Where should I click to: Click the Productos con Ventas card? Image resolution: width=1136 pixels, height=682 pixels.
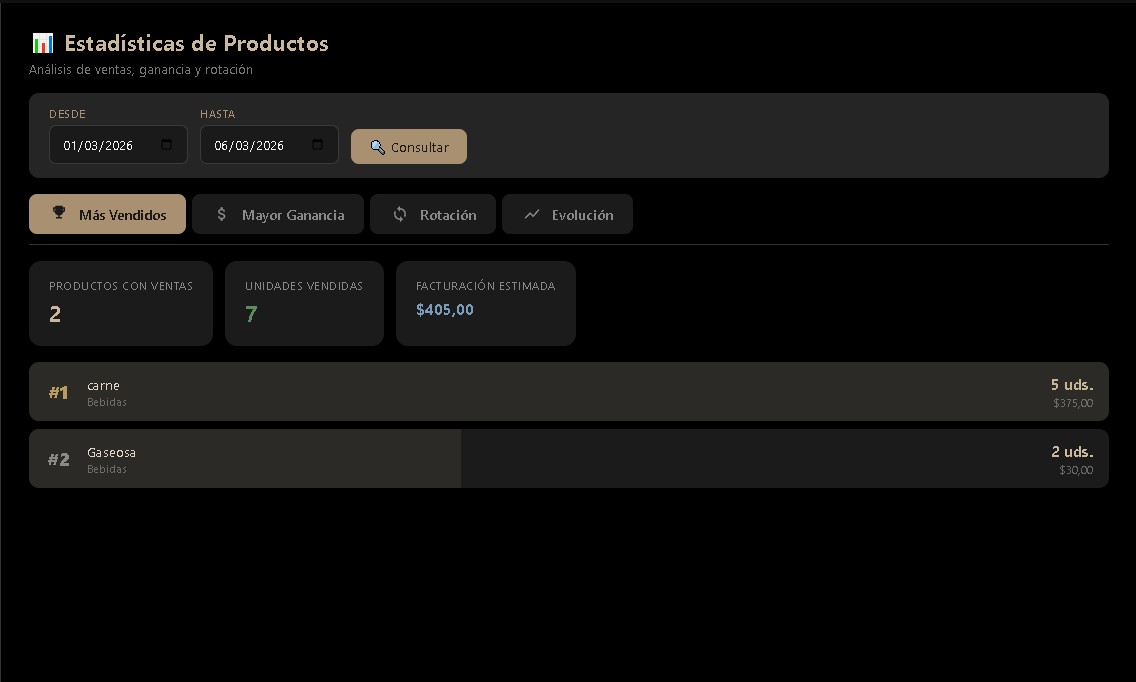(121, 303)
